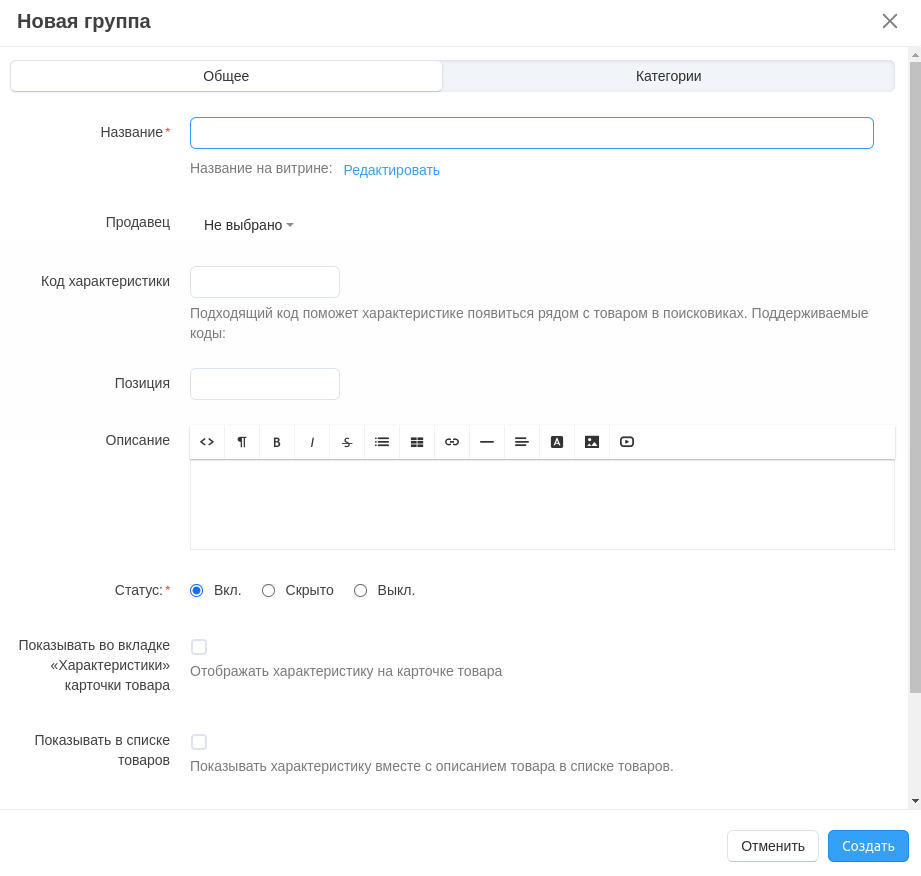This screenshot has width=921, height=876.
Task: Insert an image into the description
Action: point(592,442)
